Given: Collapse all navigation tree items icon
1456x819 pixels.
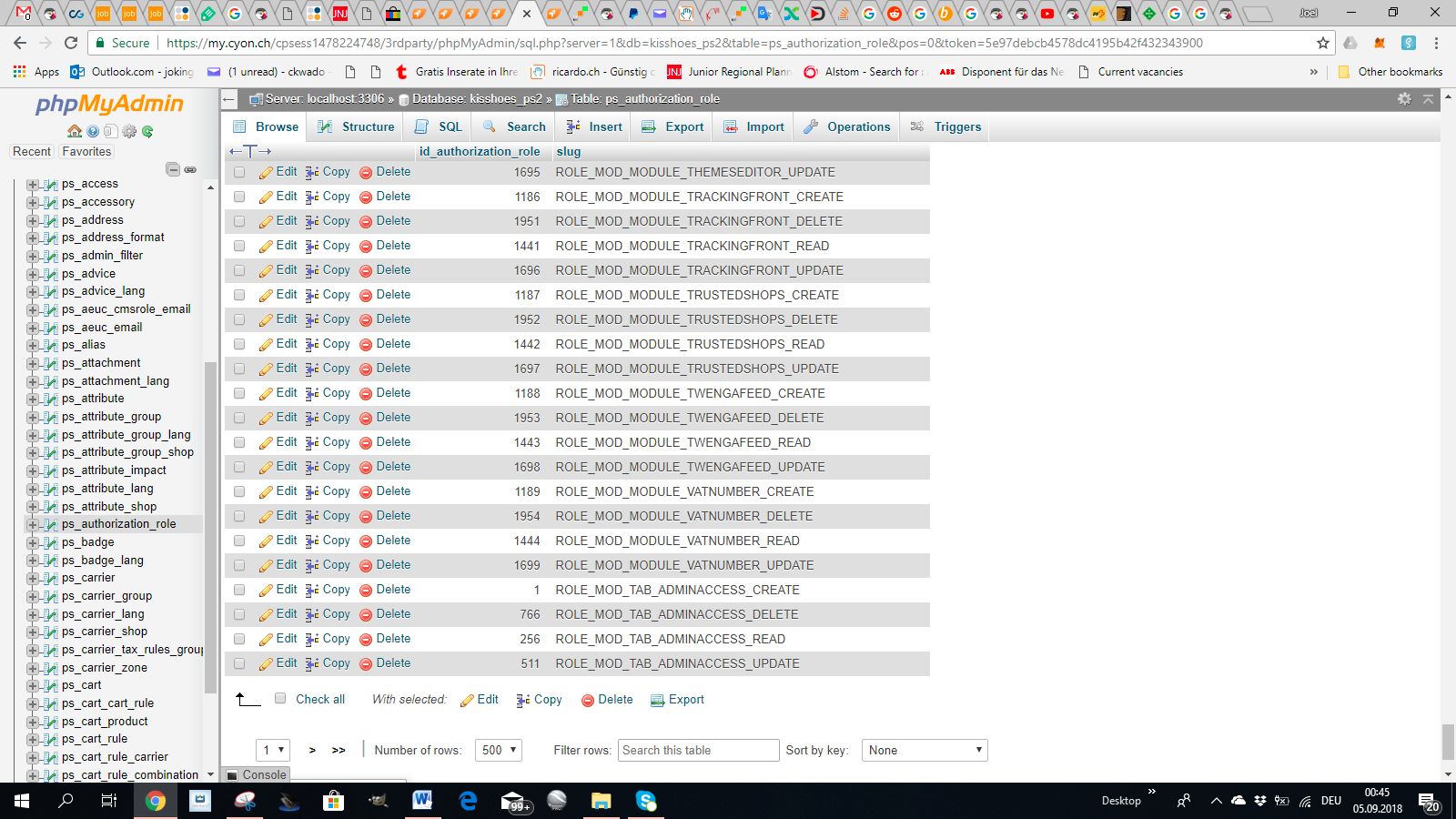Looking at the screenshot, I should click(172, 169).
